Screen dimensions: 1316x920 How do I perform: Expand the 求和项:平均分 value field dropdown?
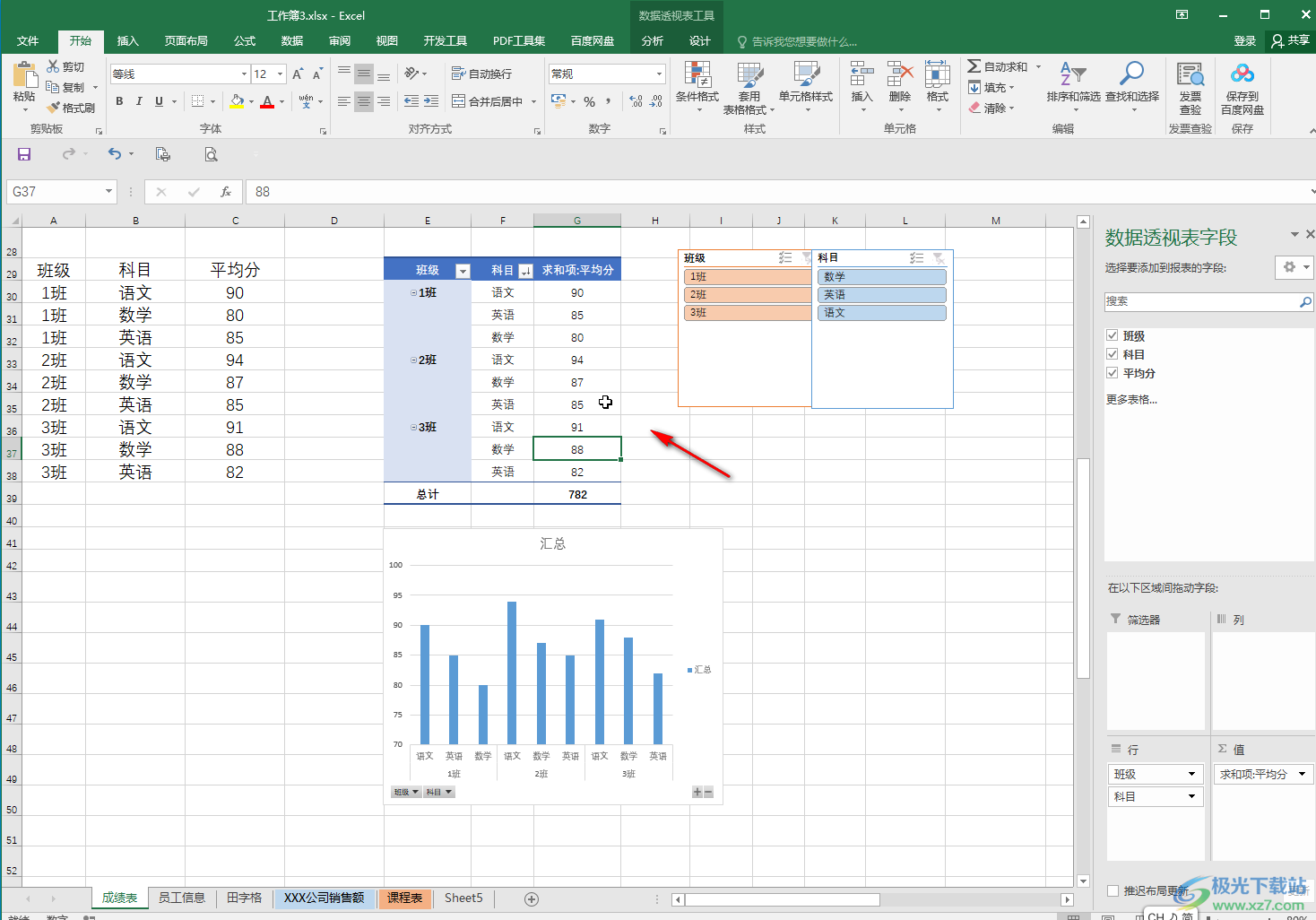[1302, 774]
